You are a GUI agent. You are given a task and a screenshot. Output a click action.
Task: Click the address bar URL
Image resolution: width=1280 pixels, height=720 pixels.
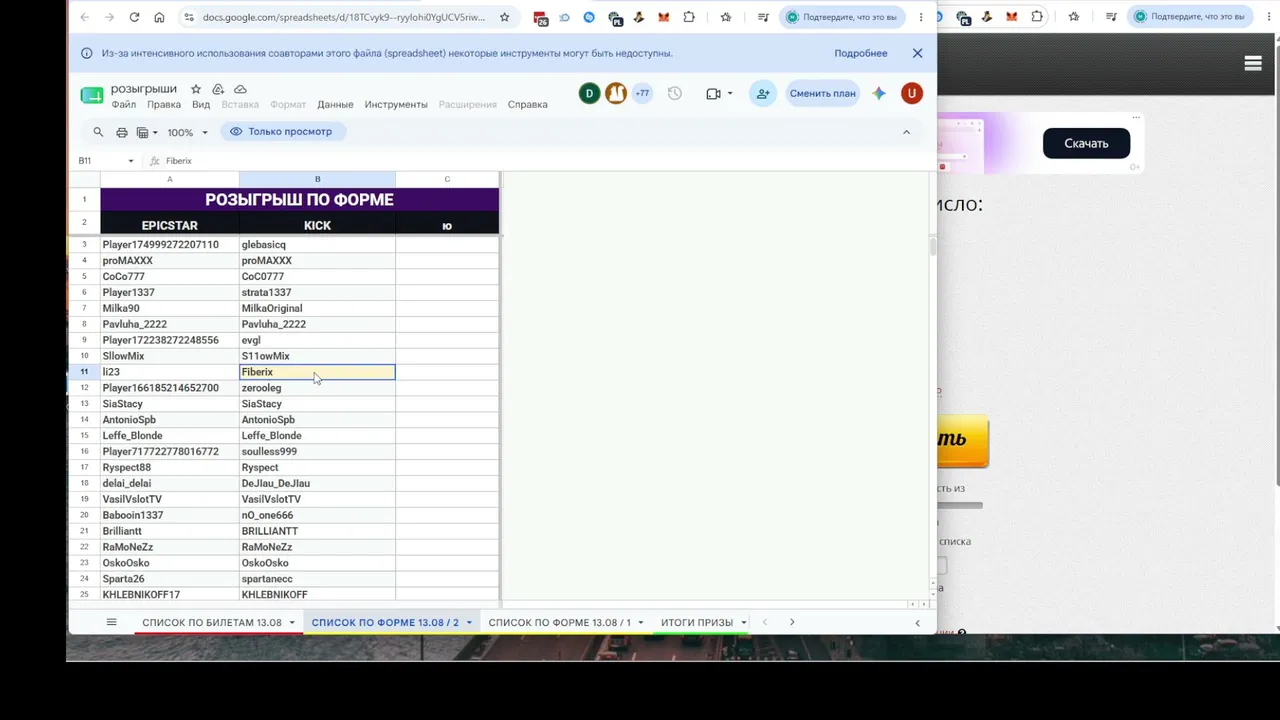[x=344, y=17]
